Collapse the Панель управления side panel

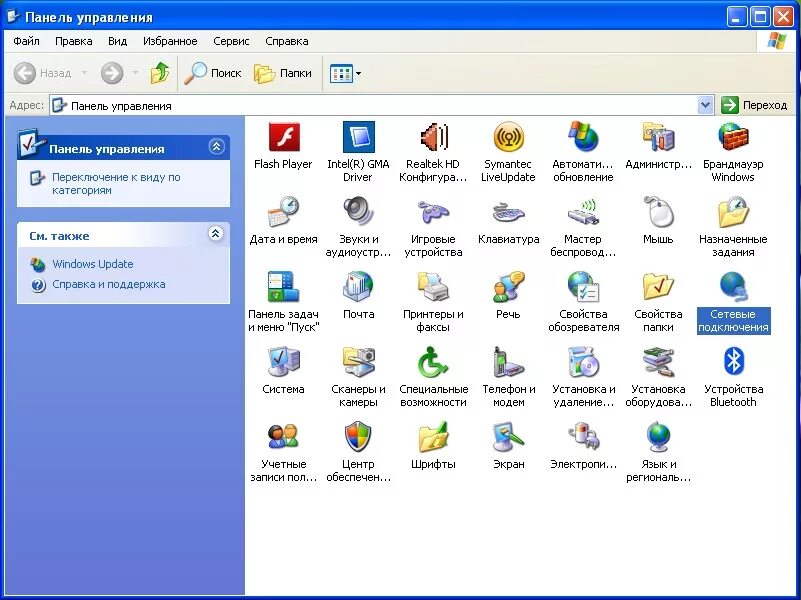(x=216, y=147)
